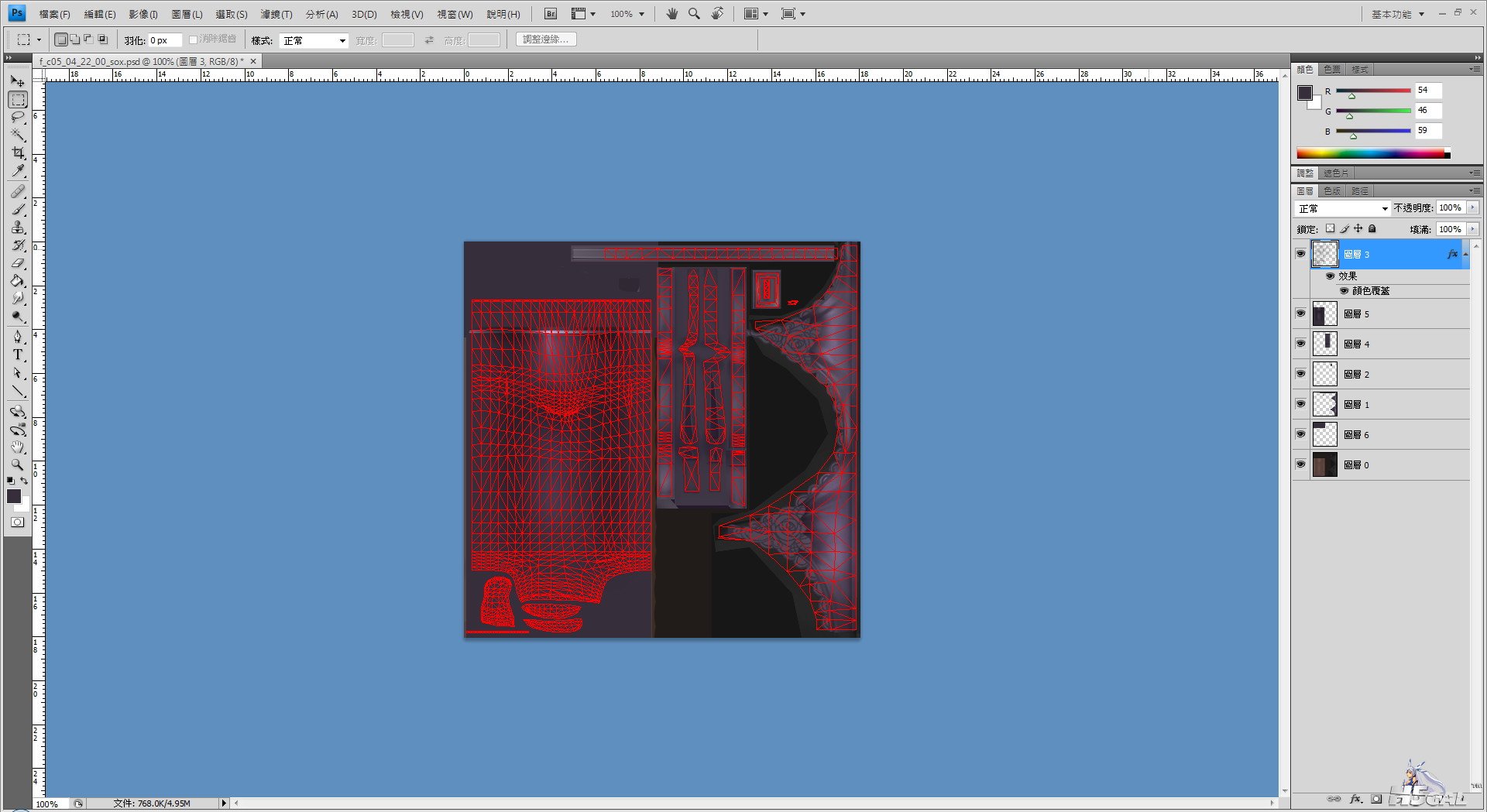
Task: Open the 基本功能 workspace switcher
Action: [x=1397, y=14]
